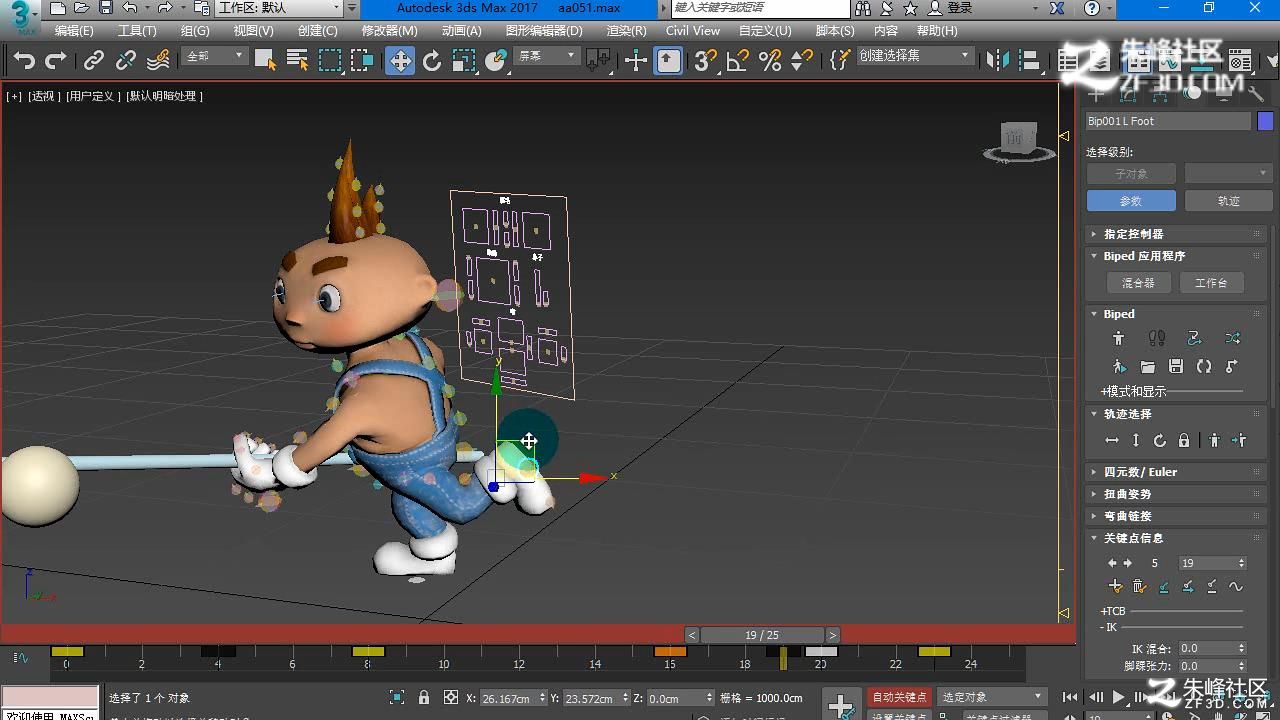
Task: Open 渲染(R) menu
Action: pos(626,31)
